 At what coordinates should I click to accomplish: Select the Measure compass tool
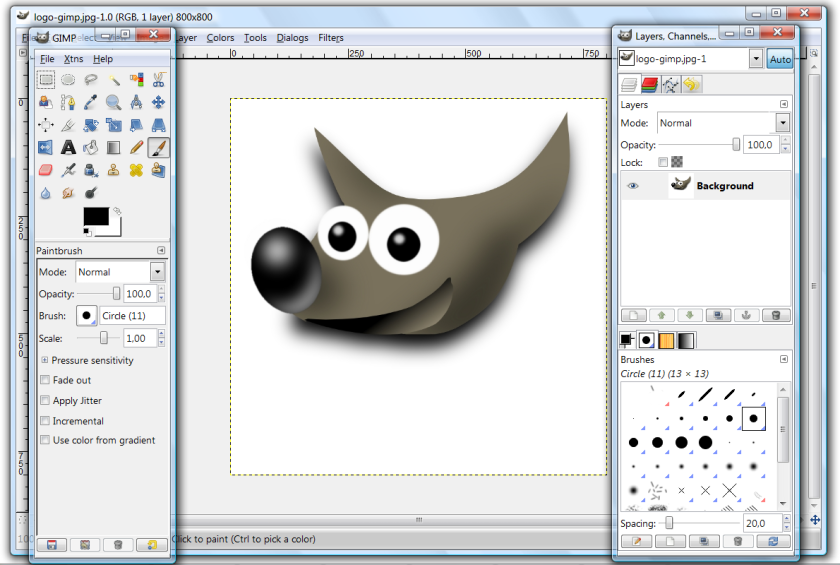coord(136,102)
